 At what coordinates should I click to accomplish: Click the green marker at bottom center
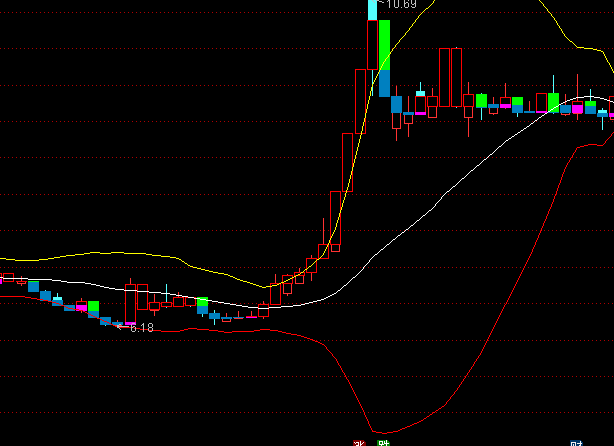(x=381, y=441)
